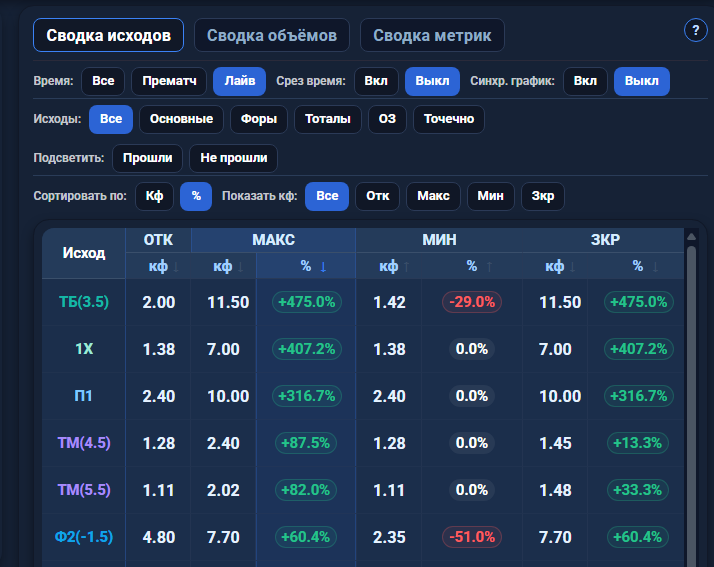Sort by Кф option
This screenshot has width=714, height=567.
[x=154, y=196]
